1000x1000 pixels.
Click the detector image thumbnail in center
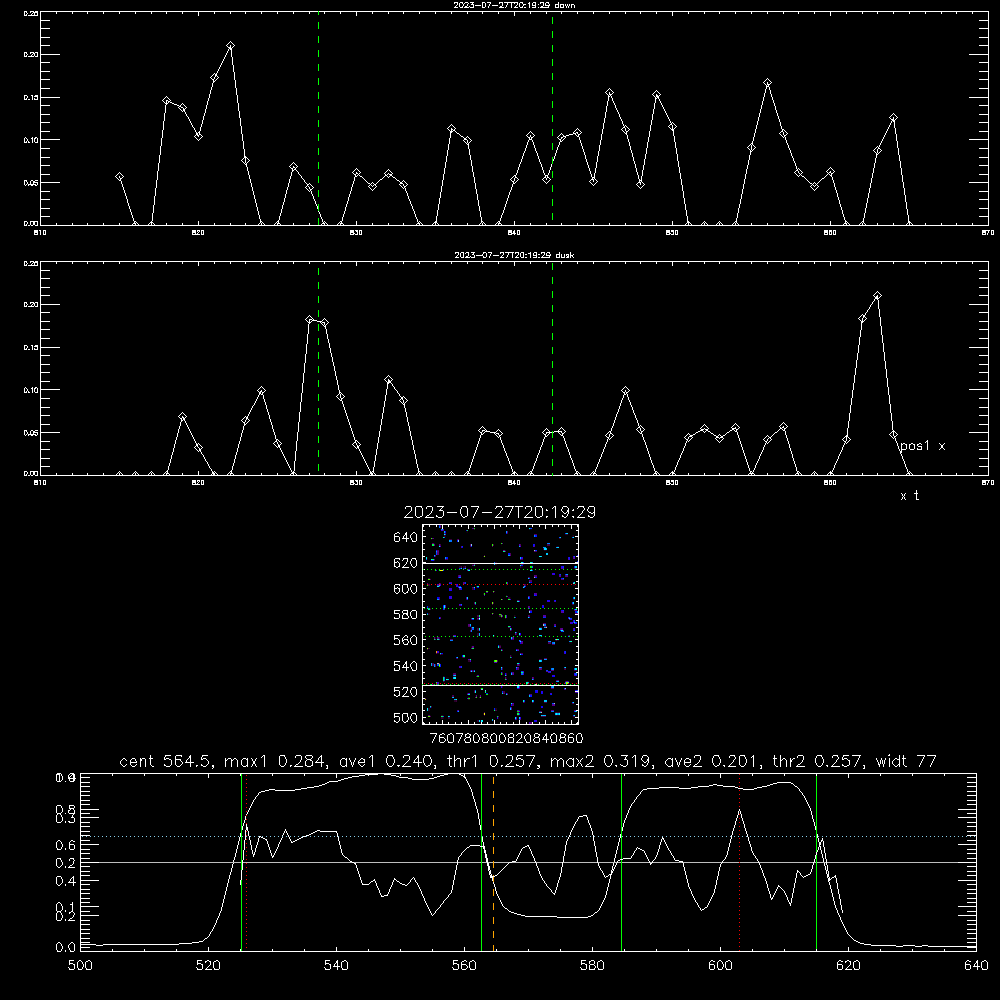tap(500, 624)
